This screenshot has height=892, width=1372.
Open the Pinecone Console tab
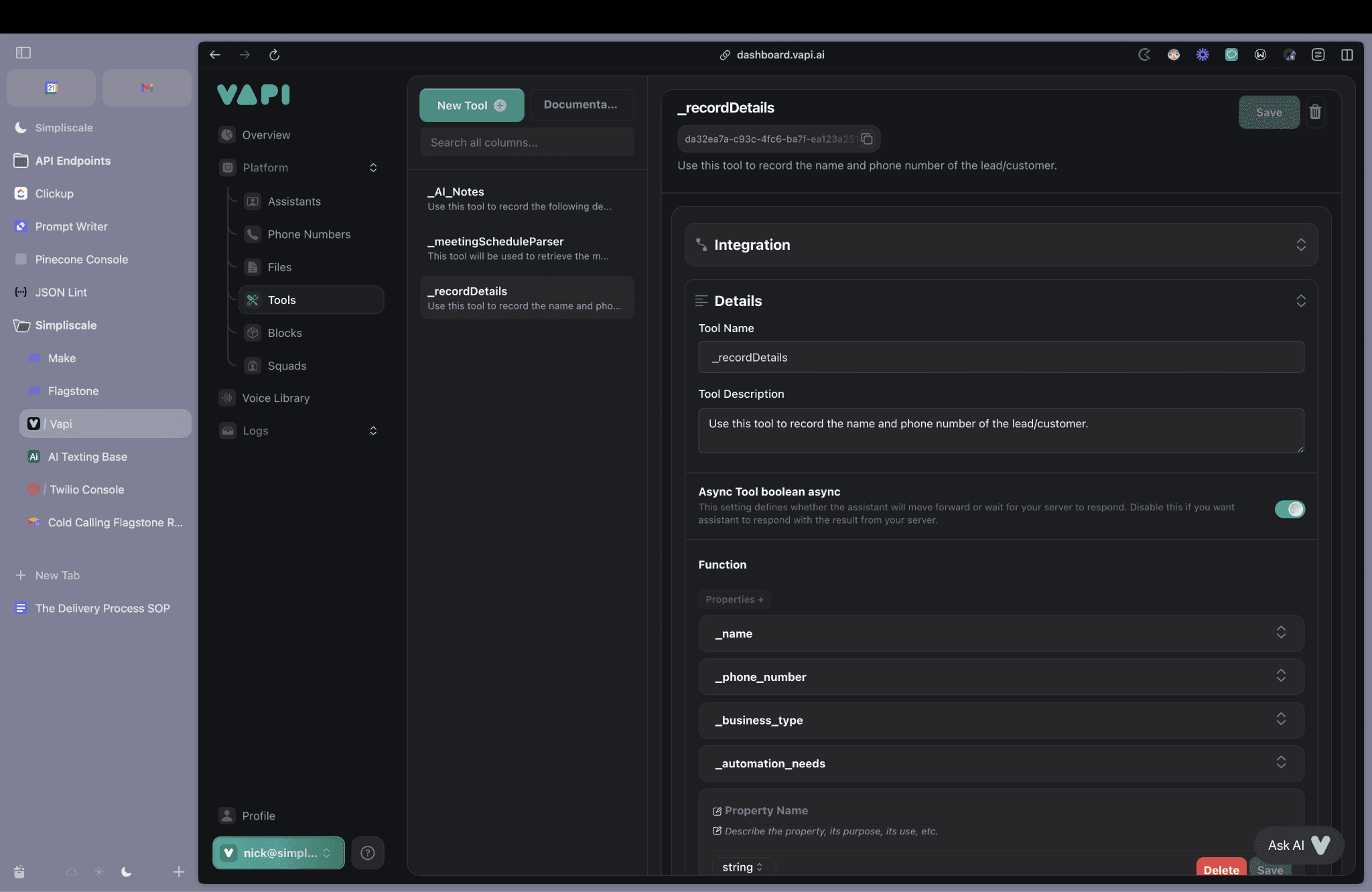(81, 259)
